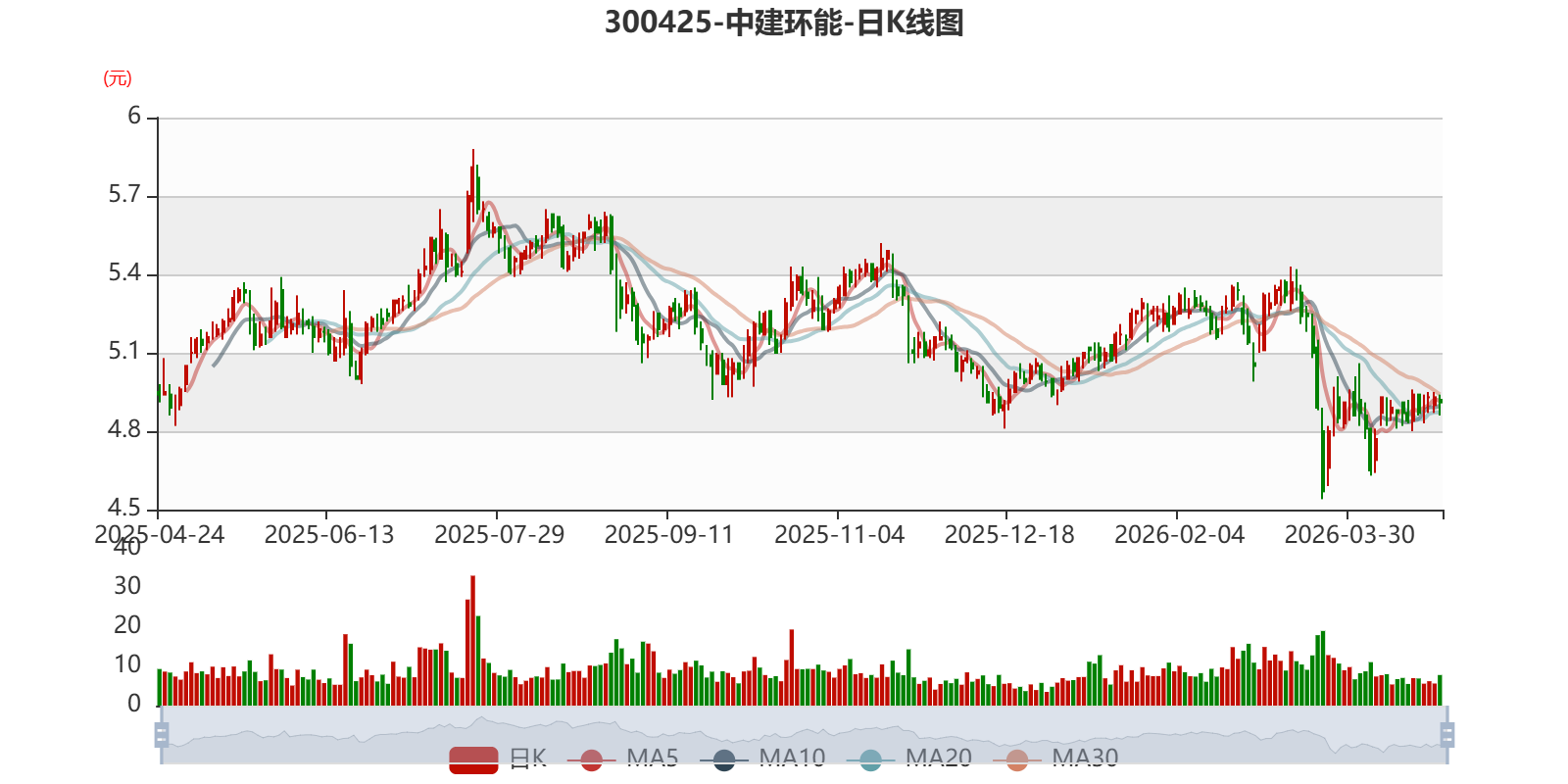The width and height of the screenshot is (1568, 784).
Task: Toggle the 日K candlestick legend icon
Action: pyautogui.click(x=473, y=759)
